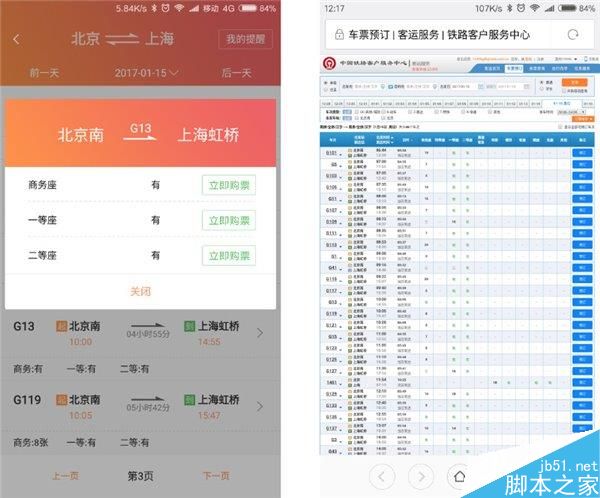Image resolution: width=600 pixels, height=498 pixels.
Task: Click the red 12306 railway logo
Action: point(329,63)
